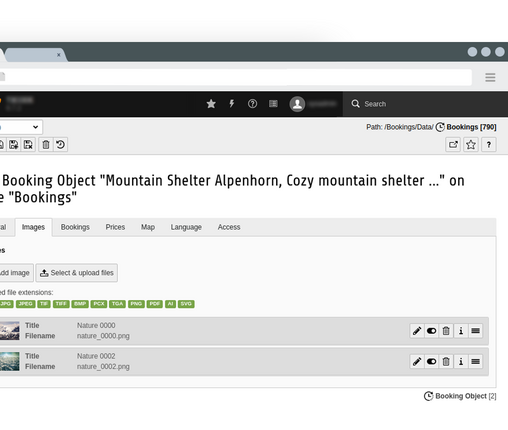Open the help question mark menu

252,104
